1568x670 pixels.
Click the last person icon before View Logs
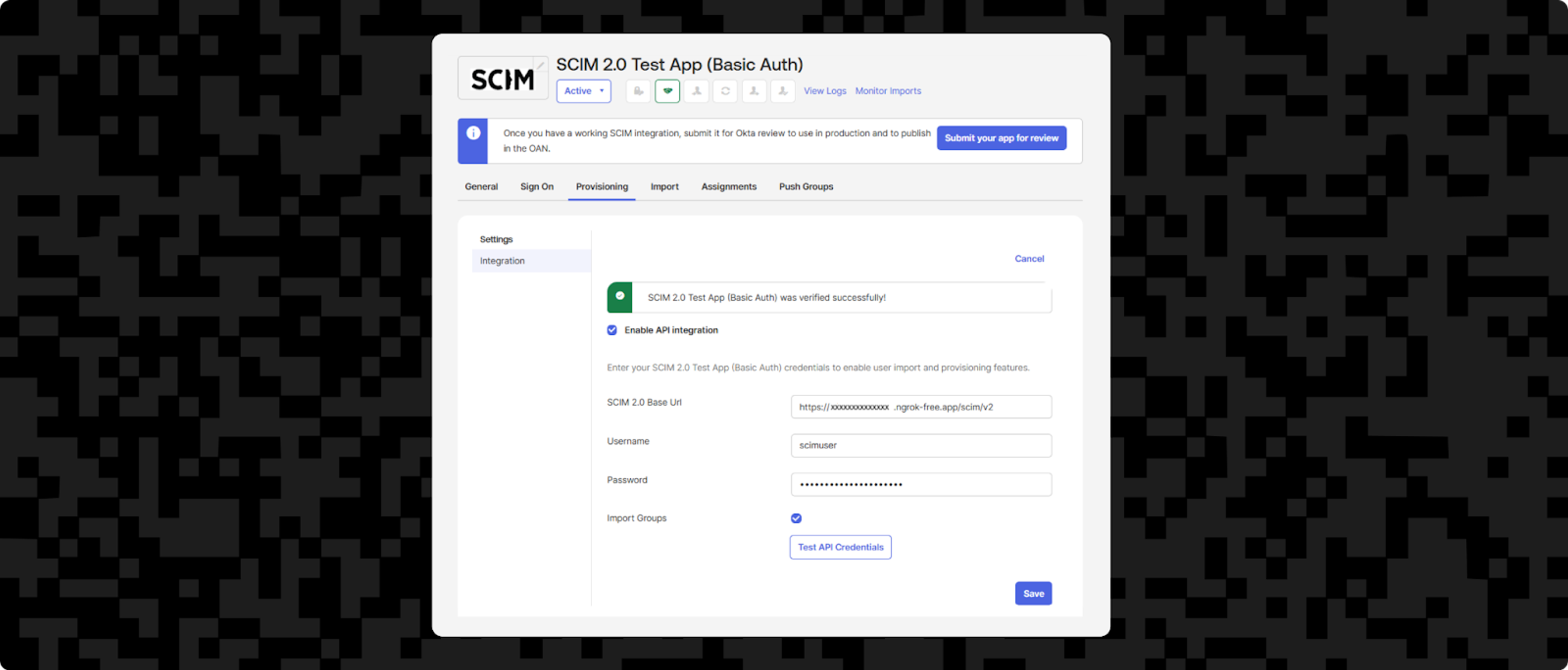[x=783, y=91]
